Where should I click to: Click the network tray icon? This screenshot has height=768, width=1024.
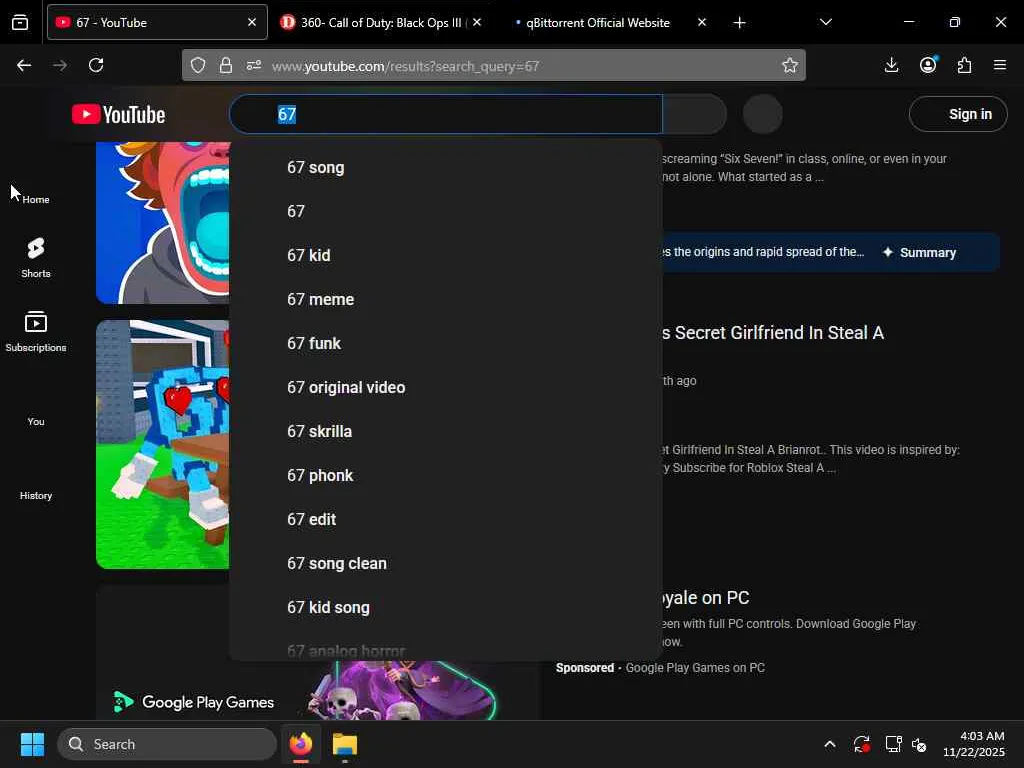893,744
